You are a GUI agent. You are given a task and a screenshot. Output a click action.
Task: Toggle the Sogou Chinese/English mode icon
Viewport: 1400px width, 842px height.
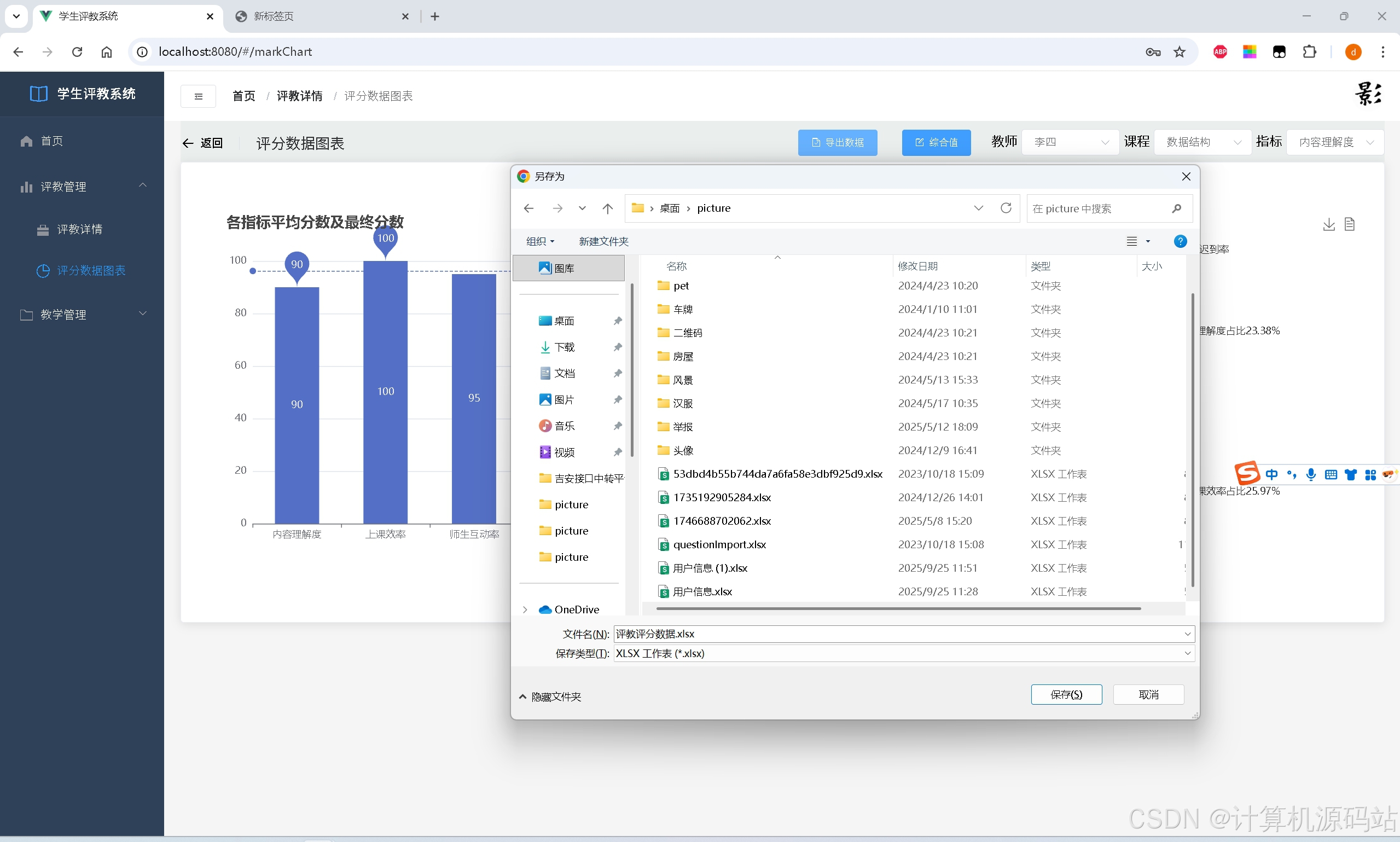(x=1271, y=474)
